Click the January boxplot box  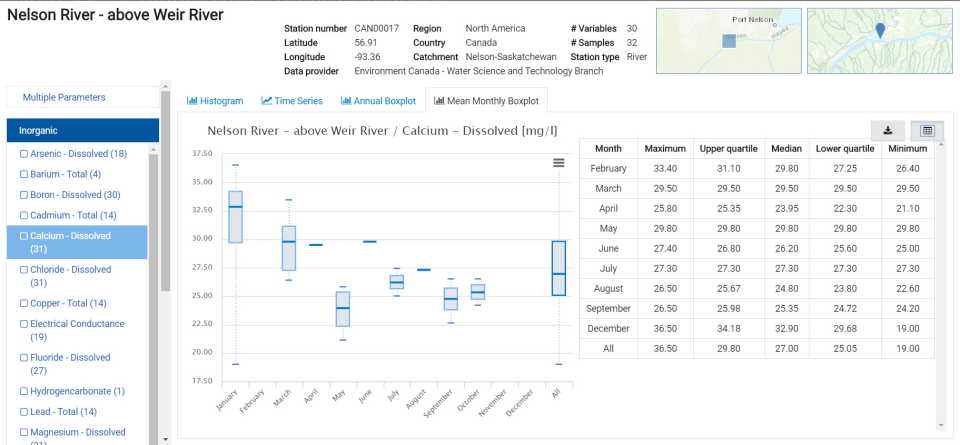[236, 217]
